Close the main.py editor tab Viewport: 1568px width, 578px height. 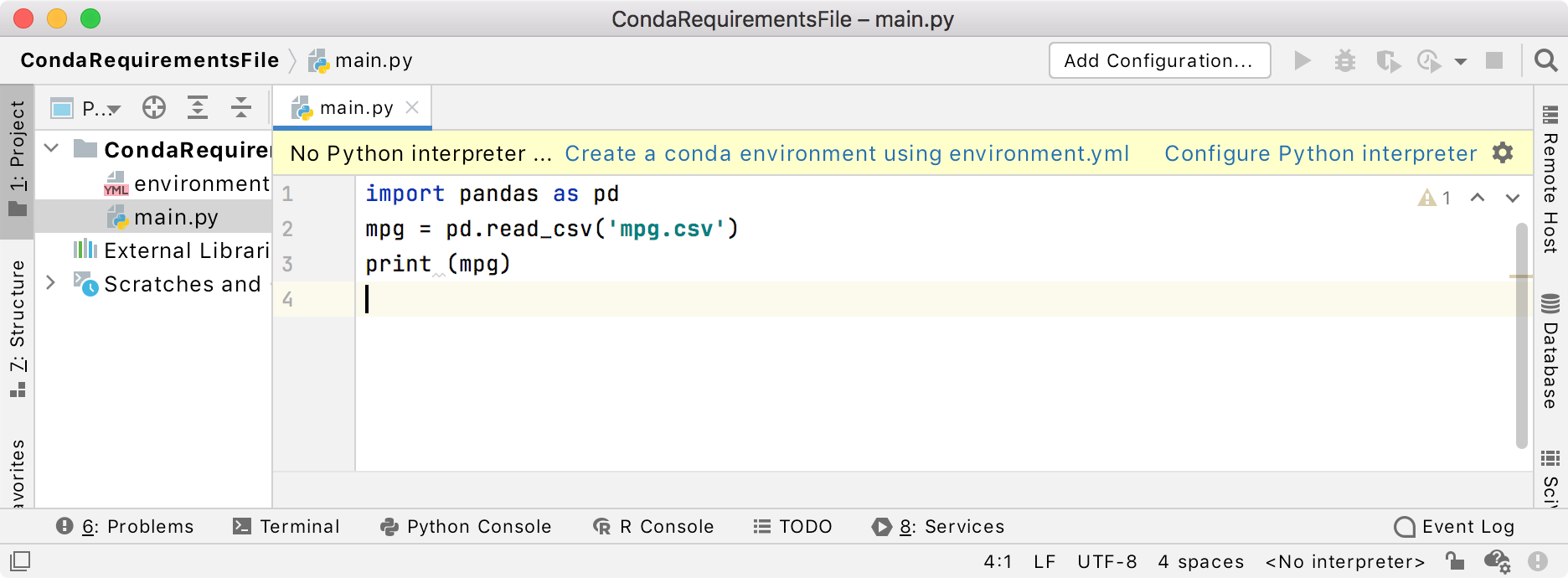pyautogui.click(x=412, y=107)
